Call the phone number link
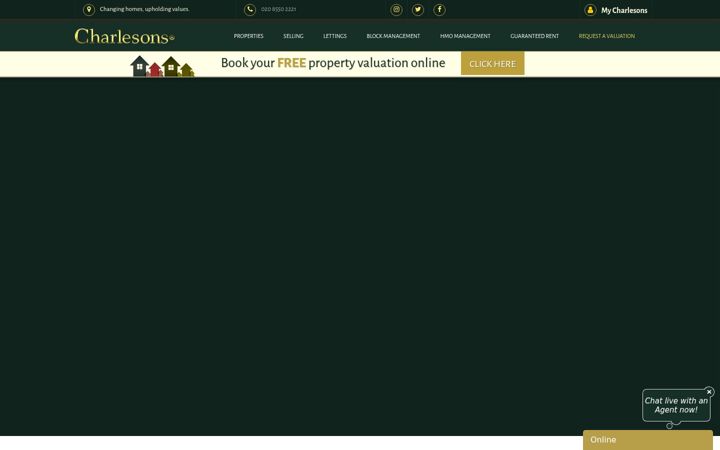The width and height of the screenshot is (720, 450). coord(278,9)
